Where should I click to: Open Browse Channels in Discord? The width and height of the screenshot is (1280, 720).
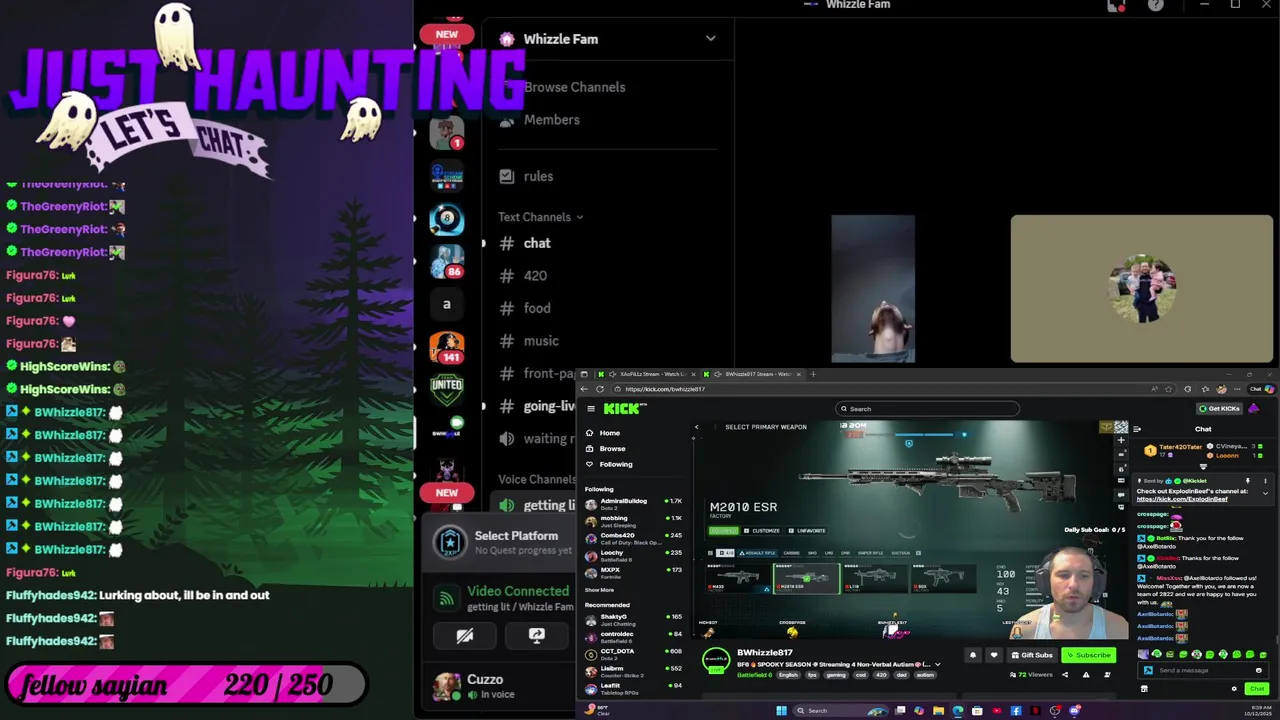[x=574, y=87]
